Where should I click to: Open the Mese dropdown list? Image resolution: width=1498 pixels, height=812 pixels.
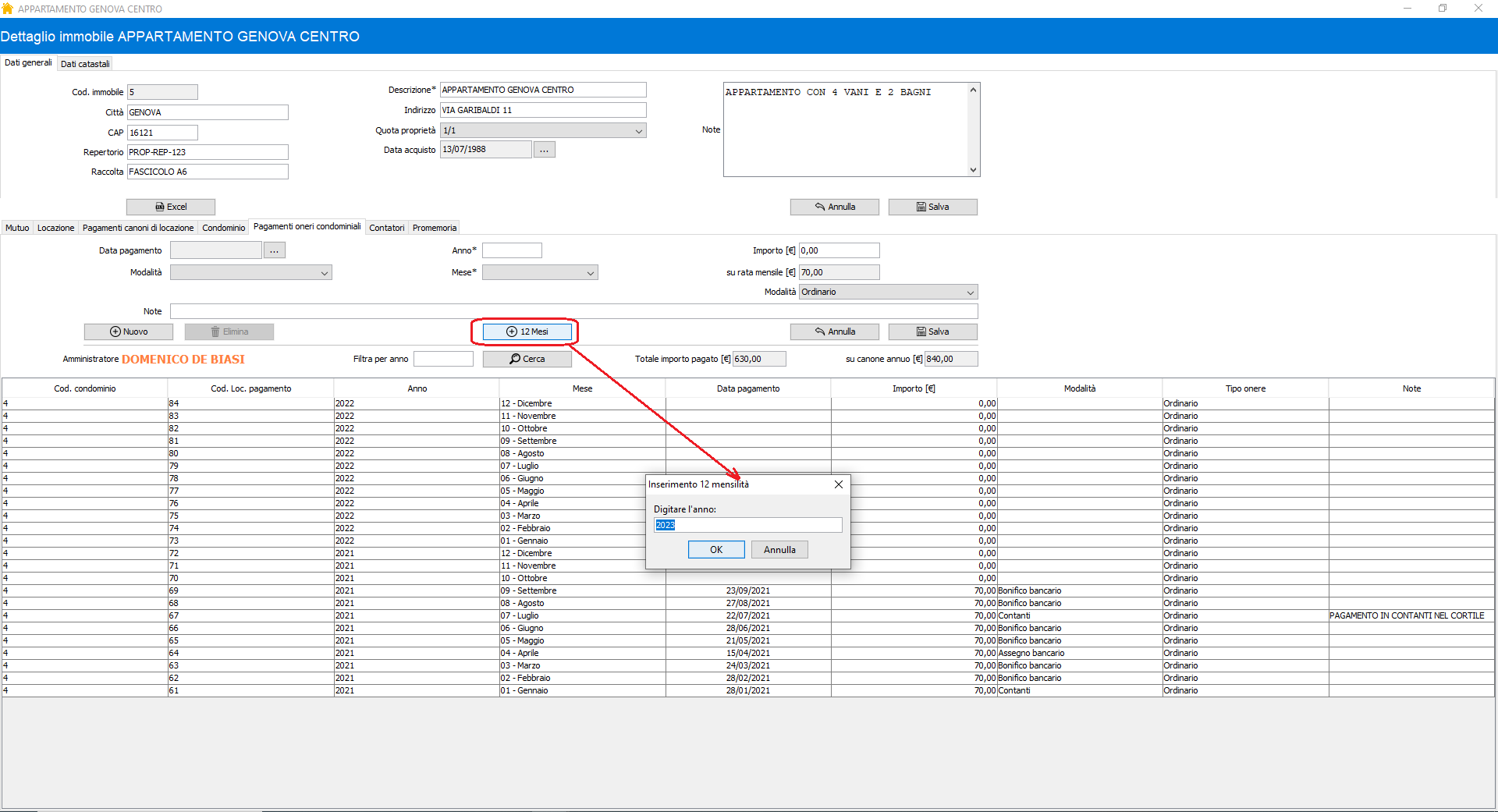click(591, 273)
